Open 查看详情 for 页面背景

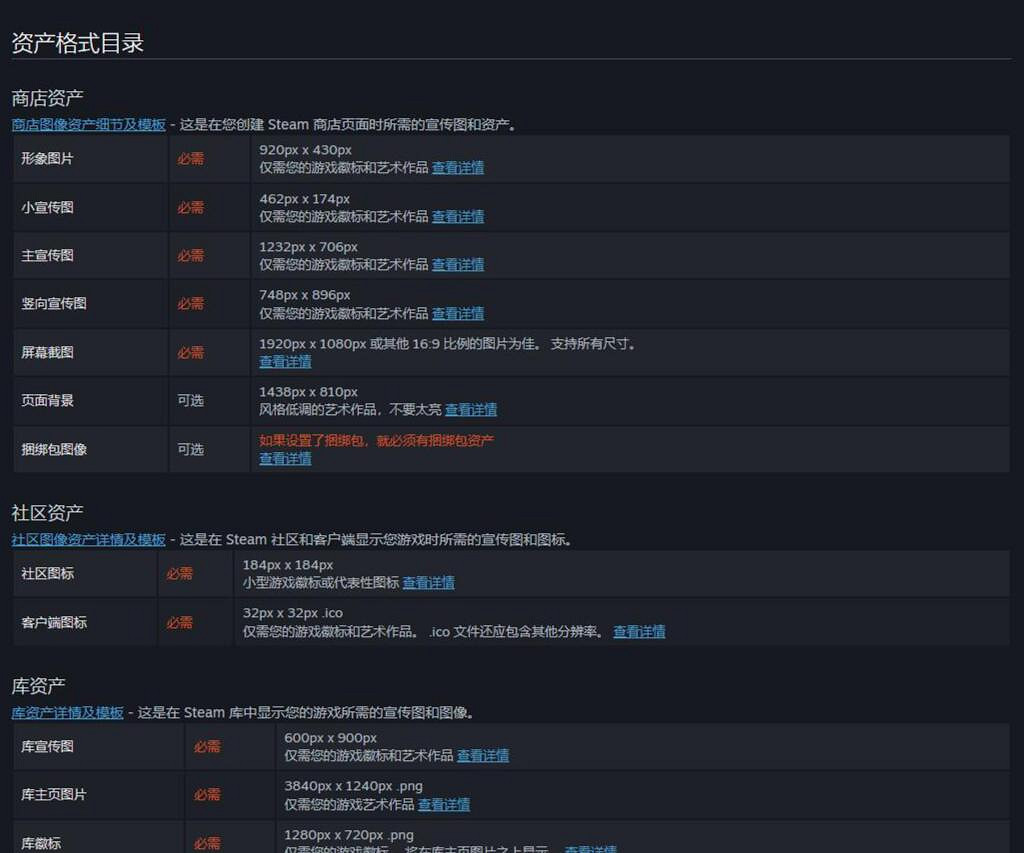click(x=471, y=409)
